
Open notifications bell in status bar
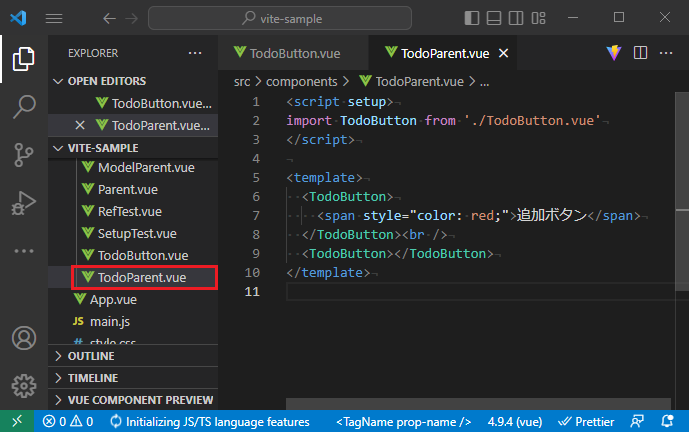click(x=667, y=422)
